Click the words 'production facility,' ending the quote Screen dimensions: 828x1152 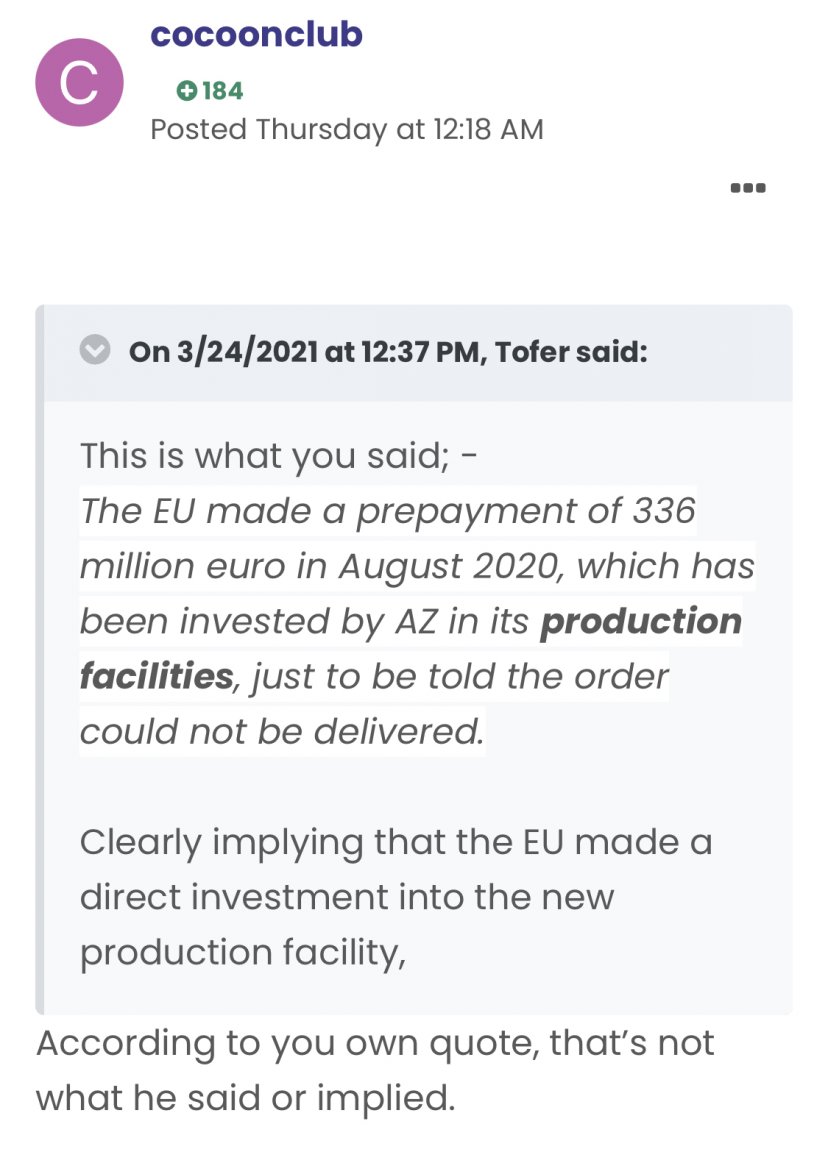243,952
